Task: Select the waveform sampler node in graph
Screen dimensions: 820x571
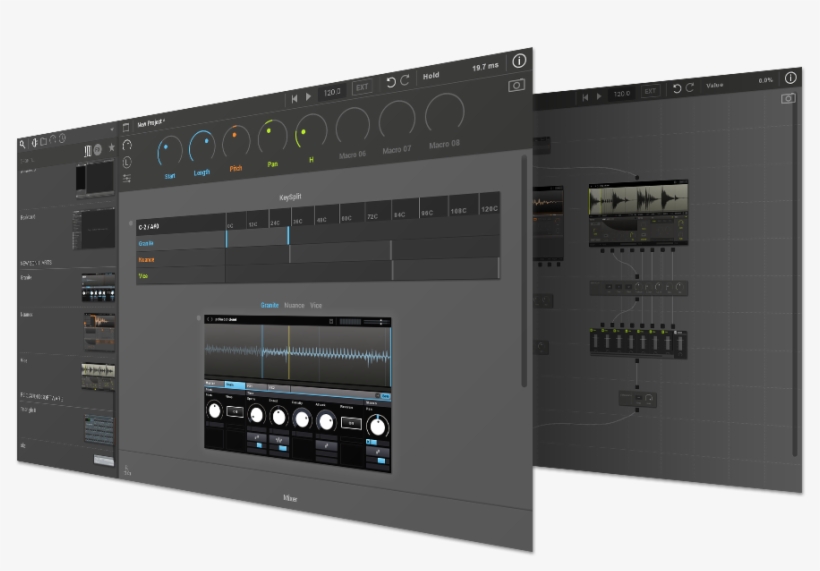Action: coord(637,209)
